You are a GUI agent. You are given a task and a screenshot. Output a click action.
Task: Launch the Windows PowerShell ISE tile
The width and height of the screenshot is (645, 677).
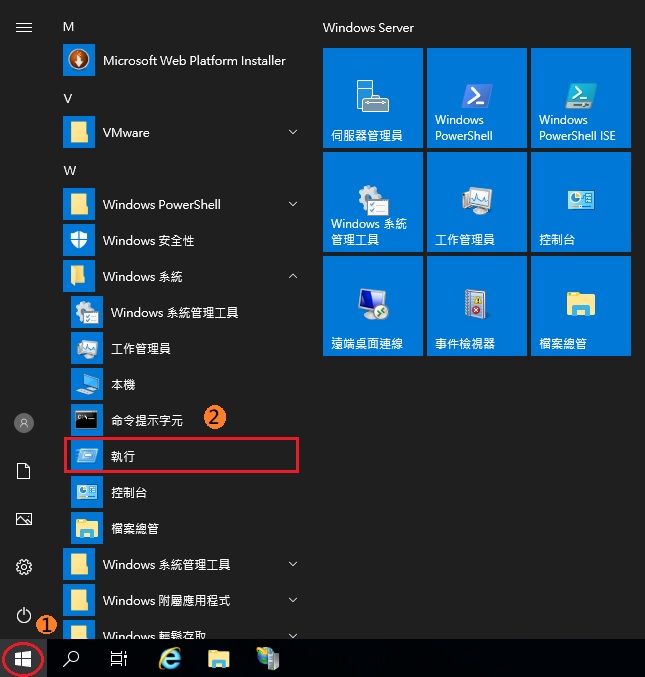pos(580,97)
